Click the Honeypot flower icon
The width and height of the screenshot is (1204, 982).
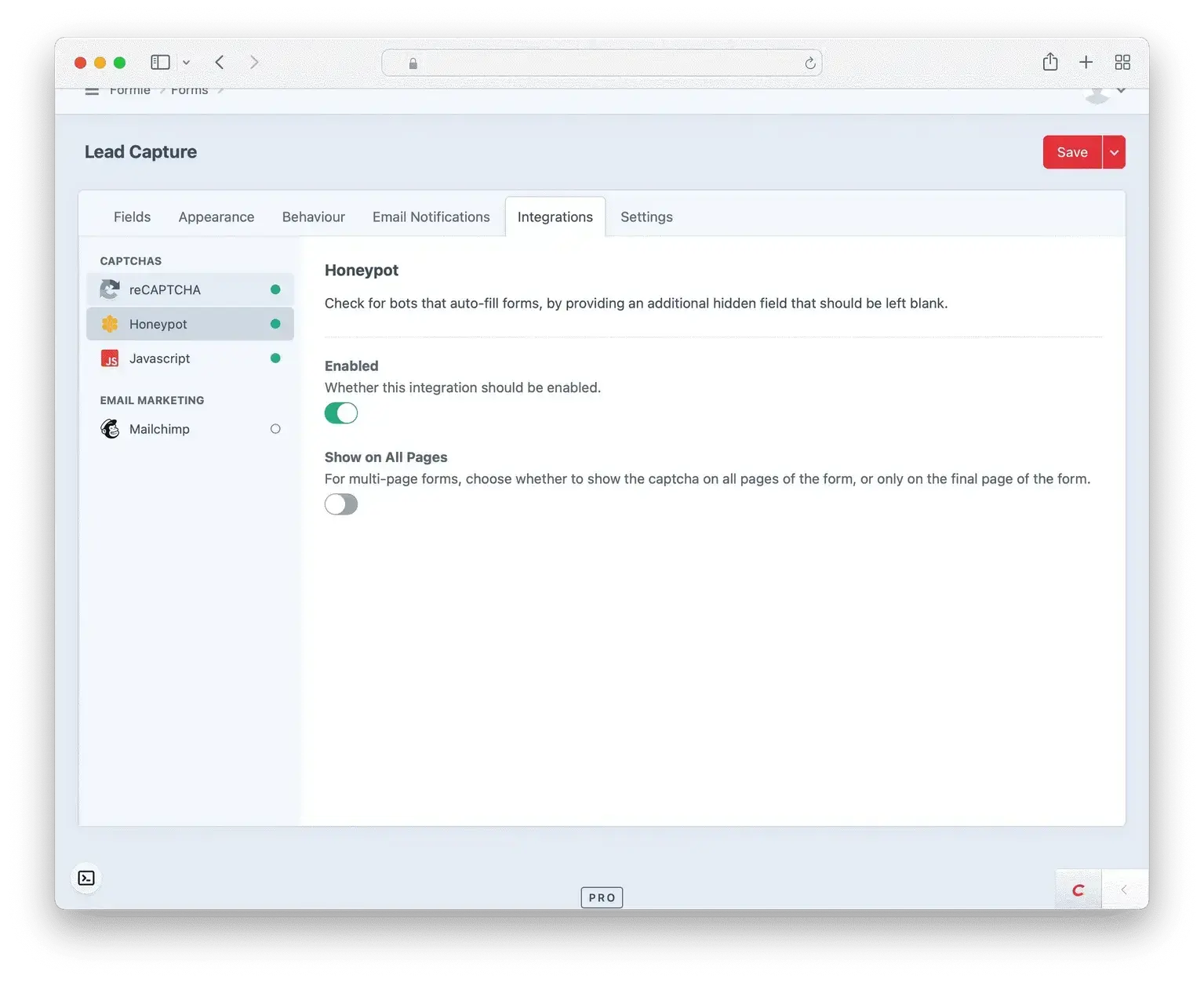(110, 323)
